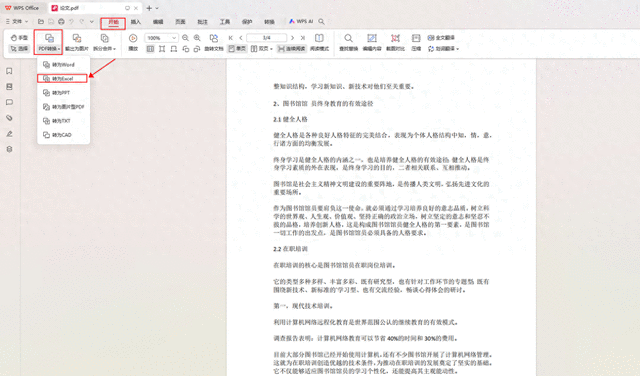The image size is (640, 376).
Task: Choose 转为图片型PDF from the menu
Action: [x=63, y=107]
